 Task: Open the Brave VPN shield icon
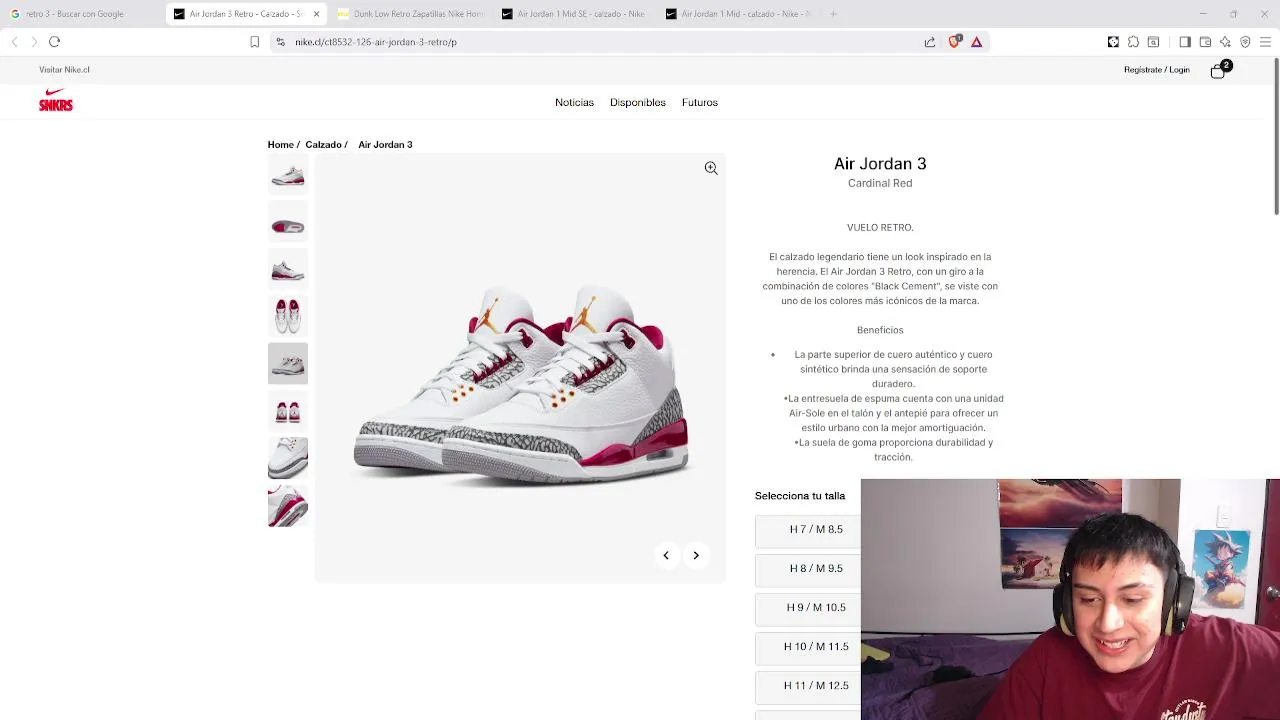click(1245, 42)
